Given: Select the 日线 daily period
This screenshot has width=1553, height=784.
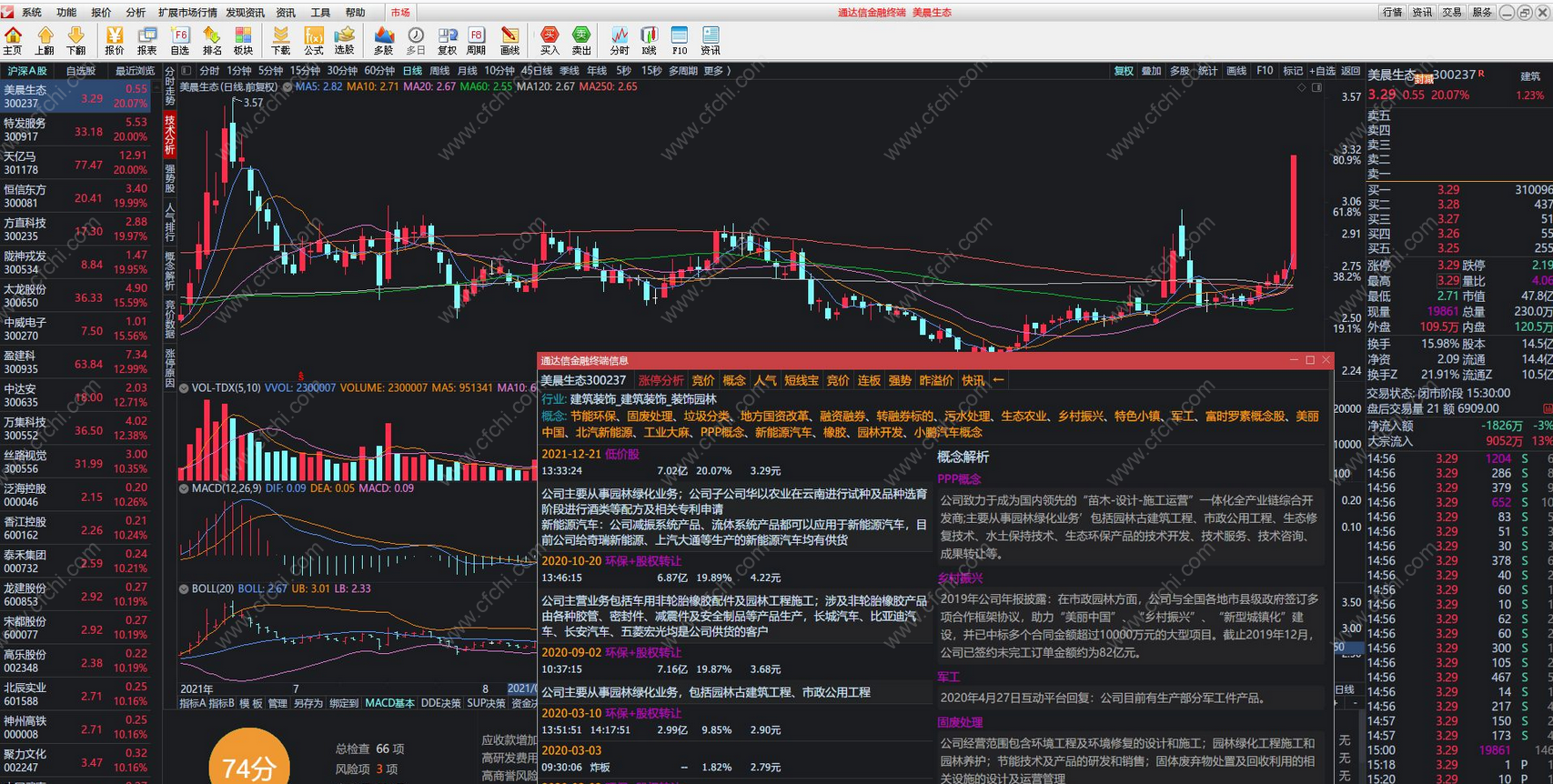Looking at the screenshot, I should tap(413, 70).
